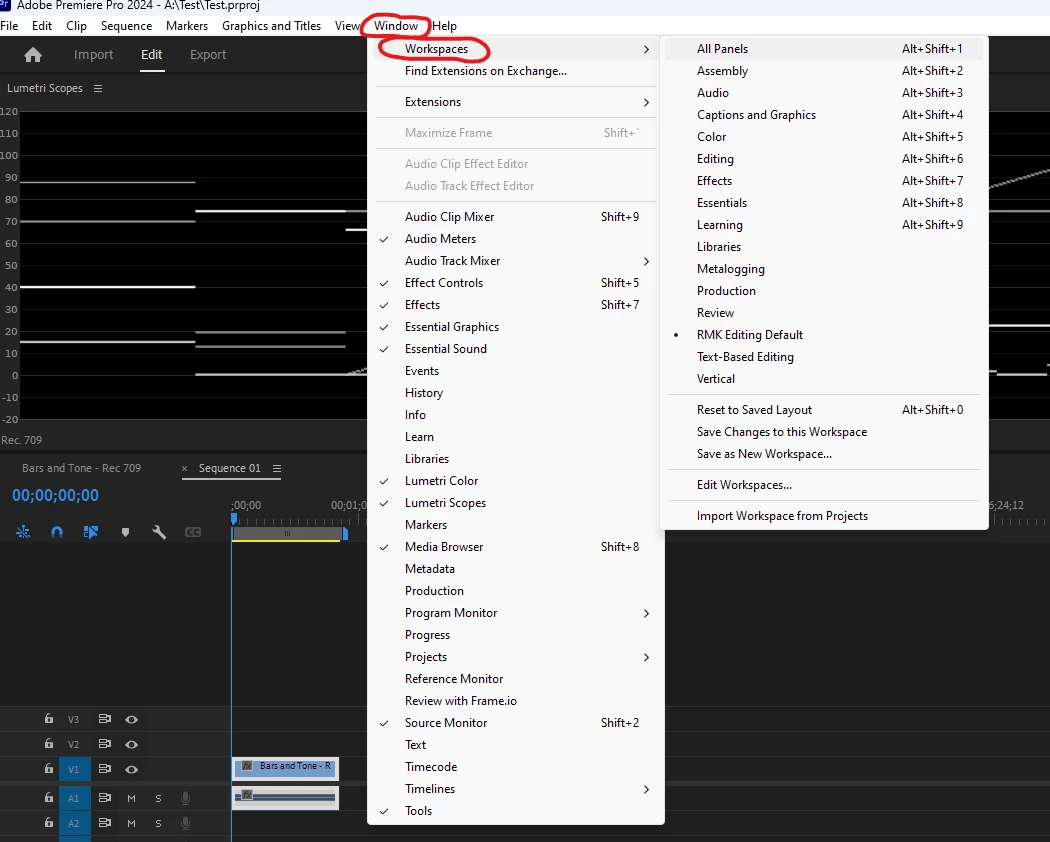Viewport: 1050px width, 842px height.
Task: Select the V3 track label
Action: tap(74, 719)
